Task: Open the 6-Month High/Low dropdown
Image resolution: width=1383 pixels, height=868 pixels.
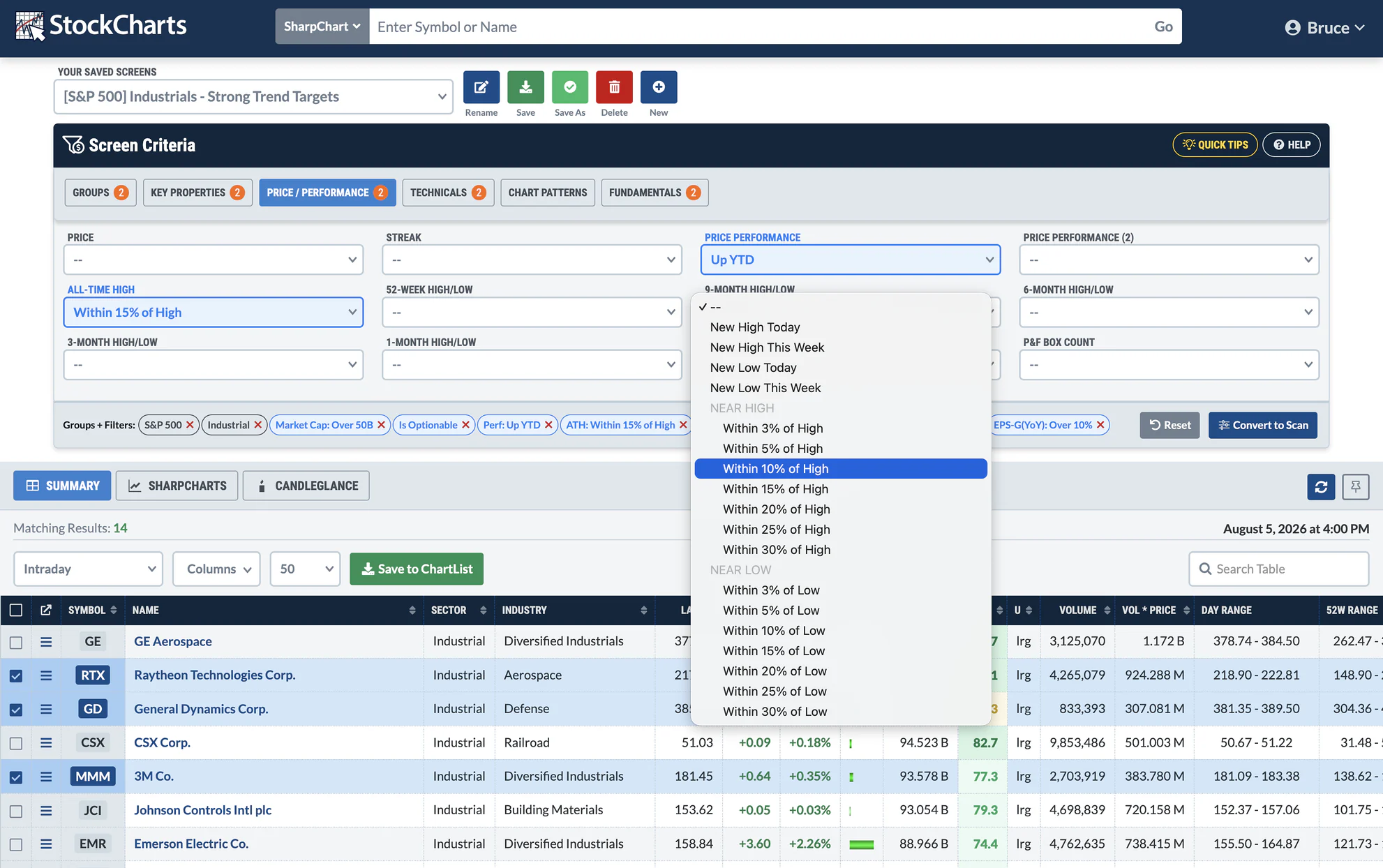Action: 1169,312
